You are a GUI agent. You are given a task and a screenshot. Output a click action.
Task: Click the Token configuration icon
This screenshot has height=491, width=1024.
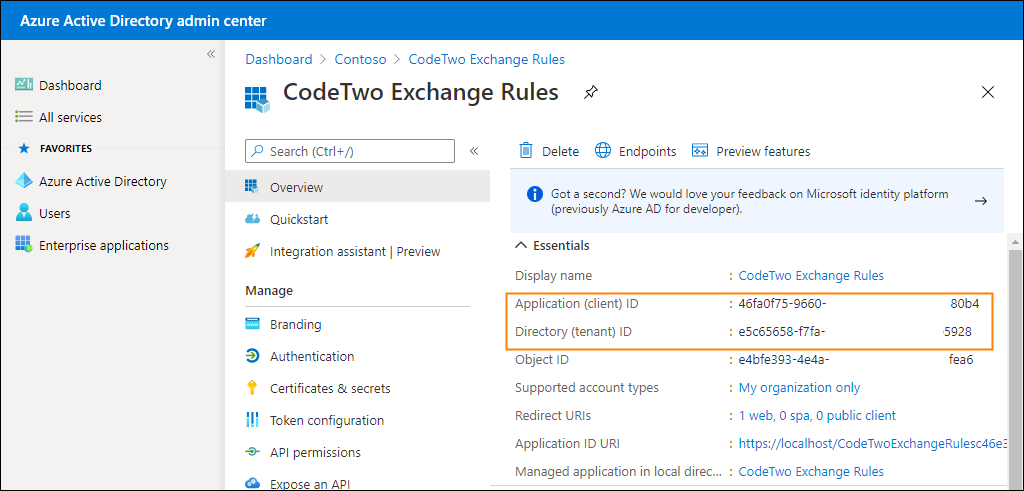tap(252, 420)
